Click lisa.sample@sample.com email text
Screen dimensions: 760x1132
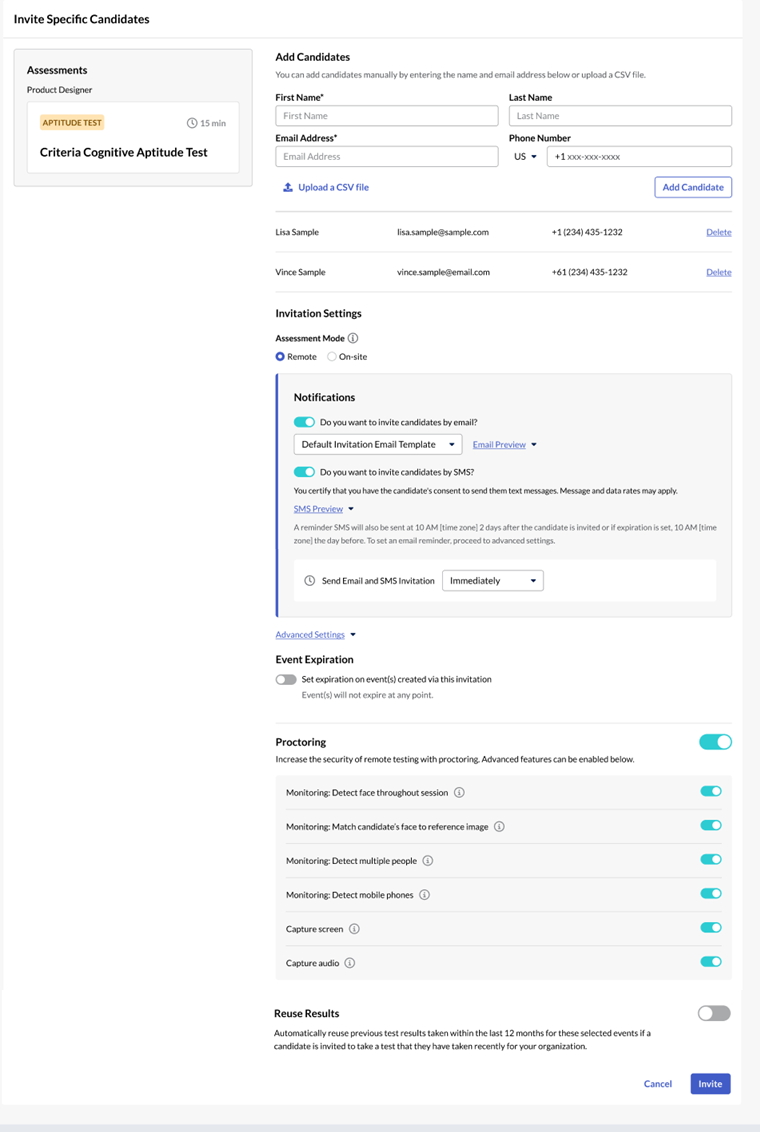pos(442,232)
